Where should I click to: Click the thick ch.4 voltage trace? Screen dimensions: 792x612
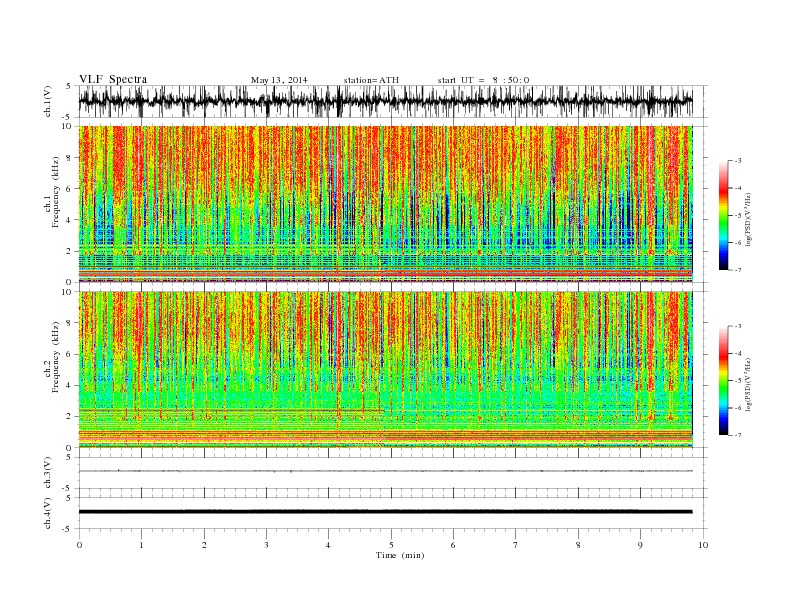(385, 512)
